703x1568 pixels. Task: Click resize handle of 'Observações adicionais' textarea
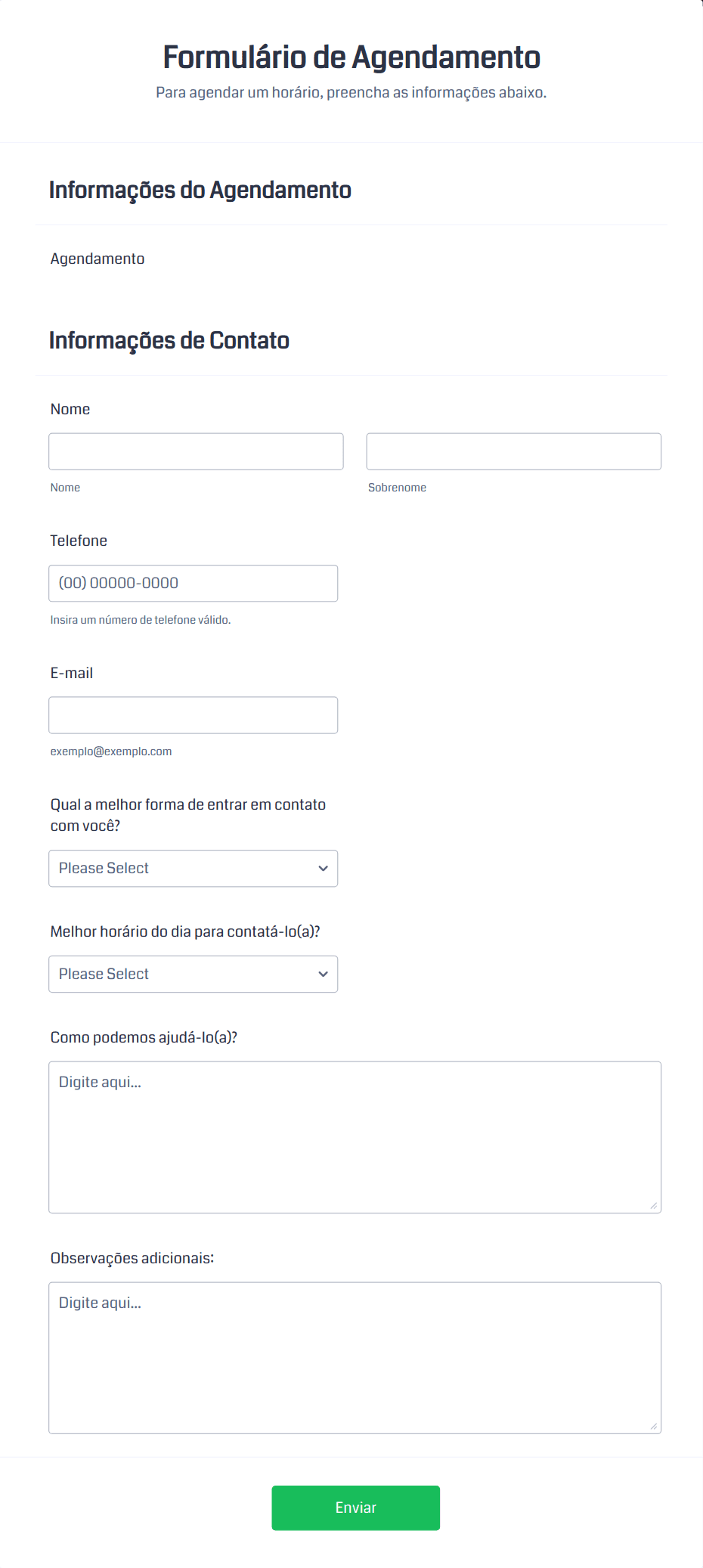pos(654,1427)
